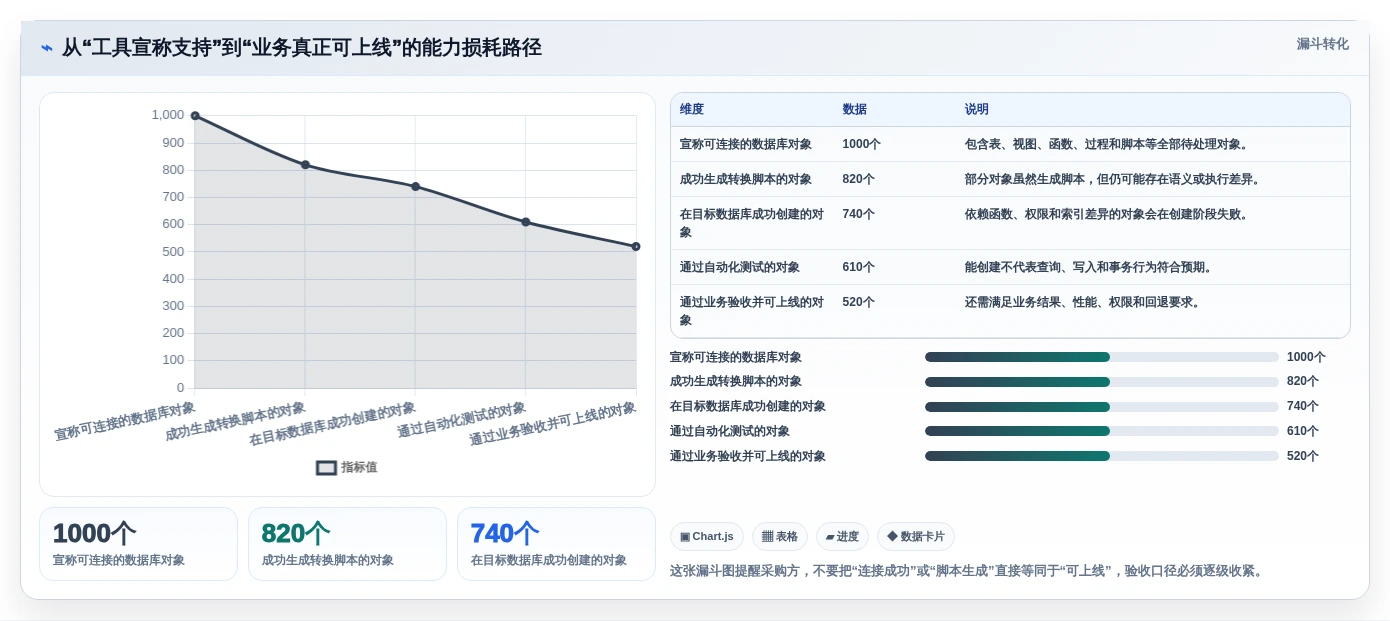
Task: Click table cell 成功生成转换脚本的对象
Action: (745, 179)
